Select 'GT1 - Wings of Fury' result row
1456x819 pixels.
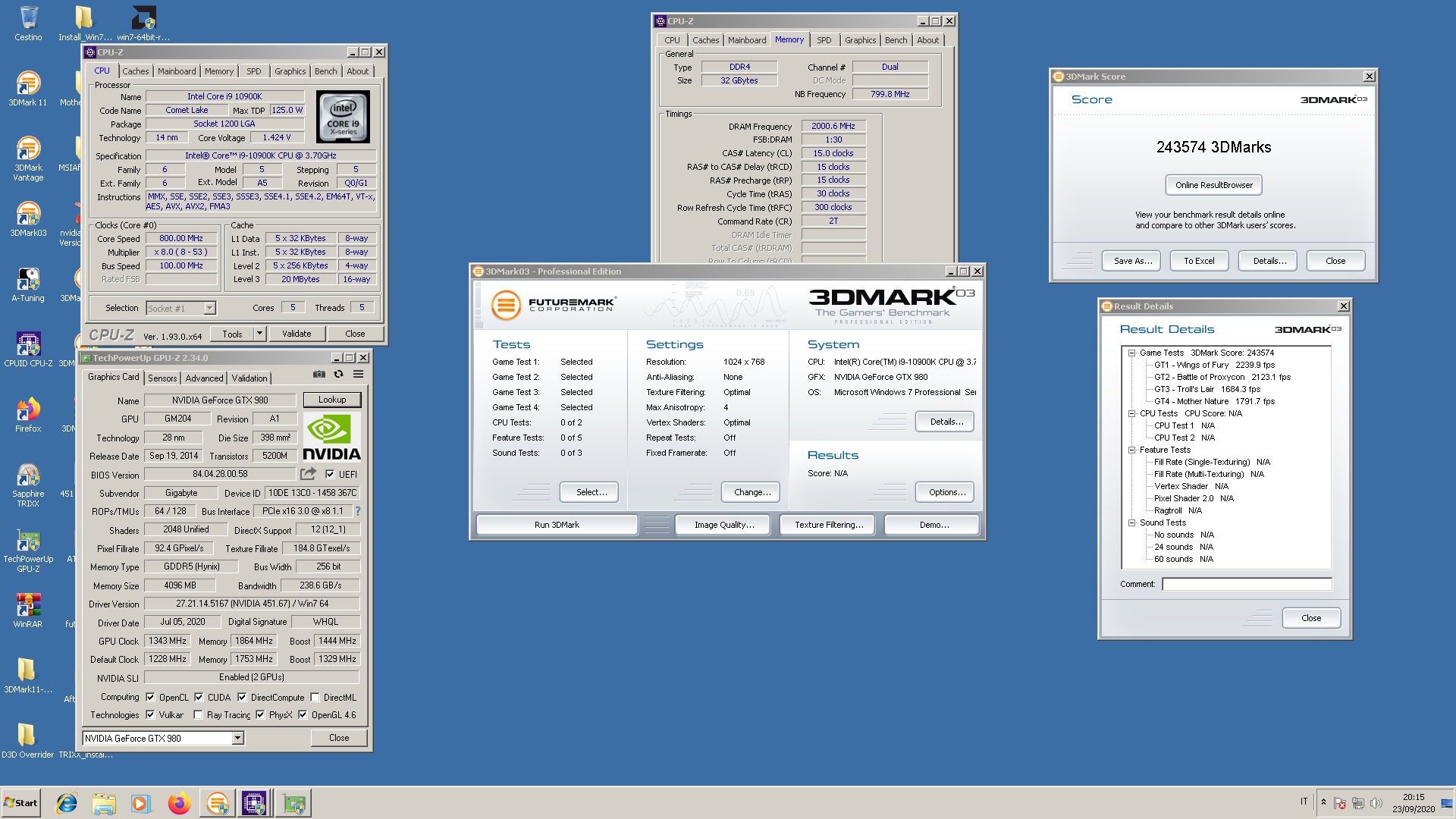[1214, 365]
